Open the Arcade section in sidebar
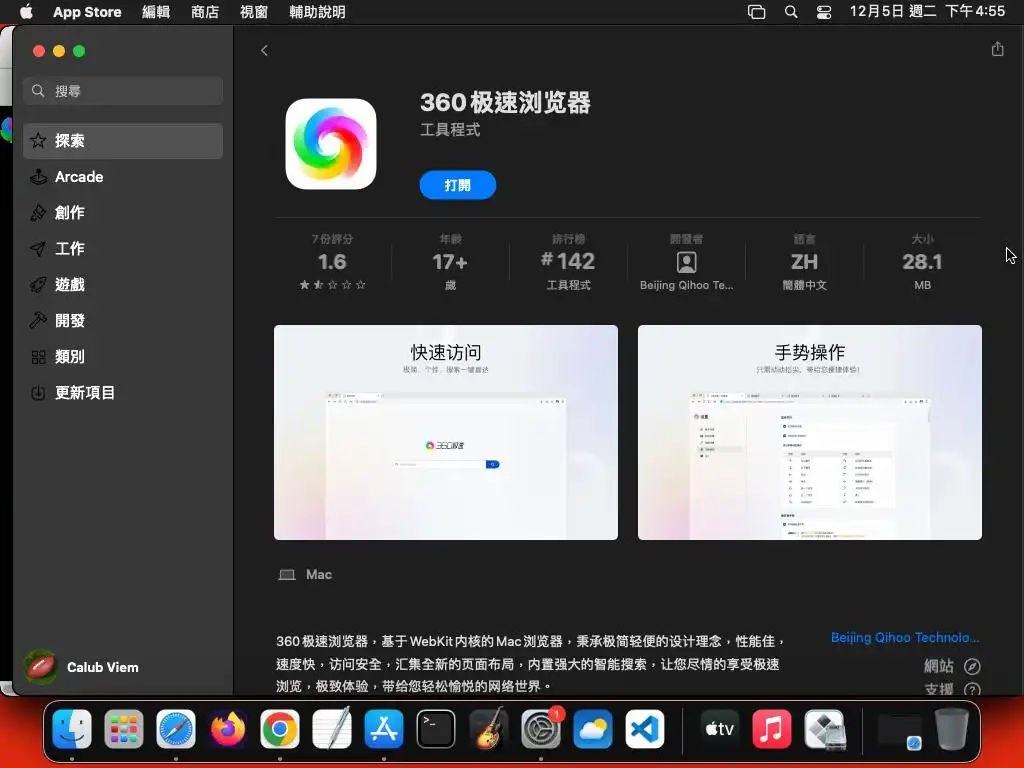1024x768 pixels. [123, 176]
